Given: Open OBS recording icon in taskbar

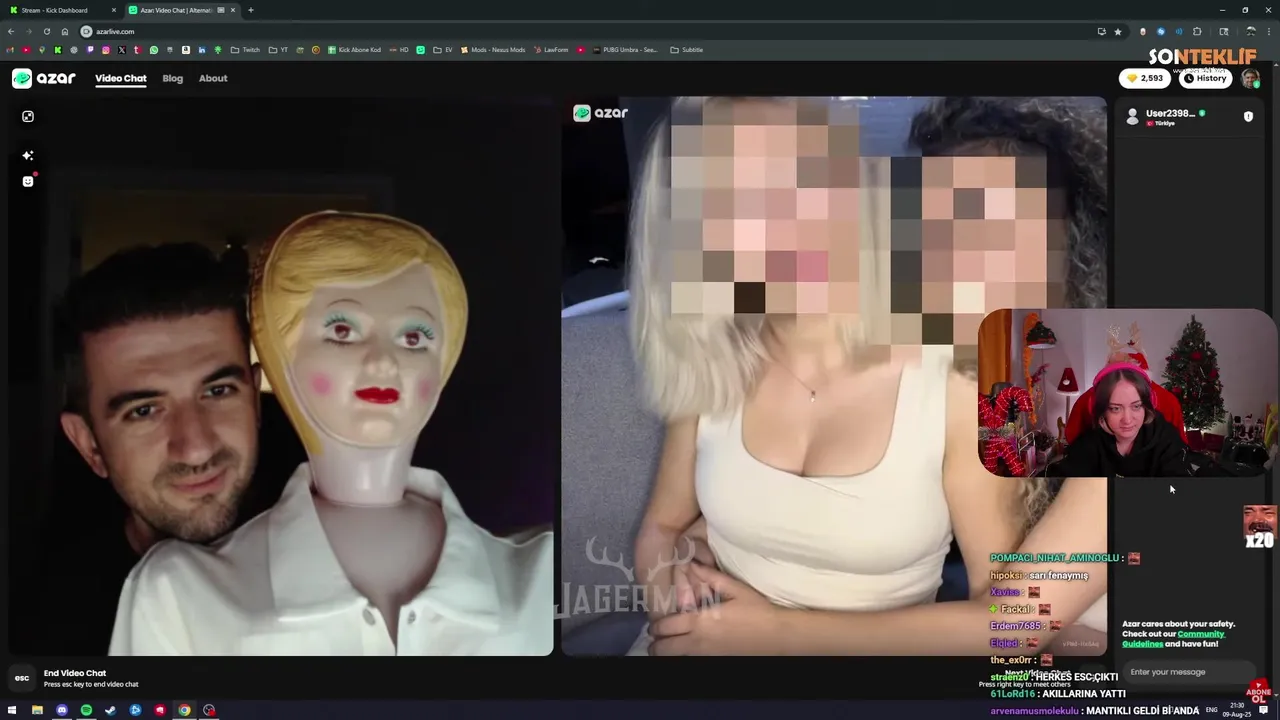Looking at the screenshot, I should pyautogui.click(x=209, y=710).
